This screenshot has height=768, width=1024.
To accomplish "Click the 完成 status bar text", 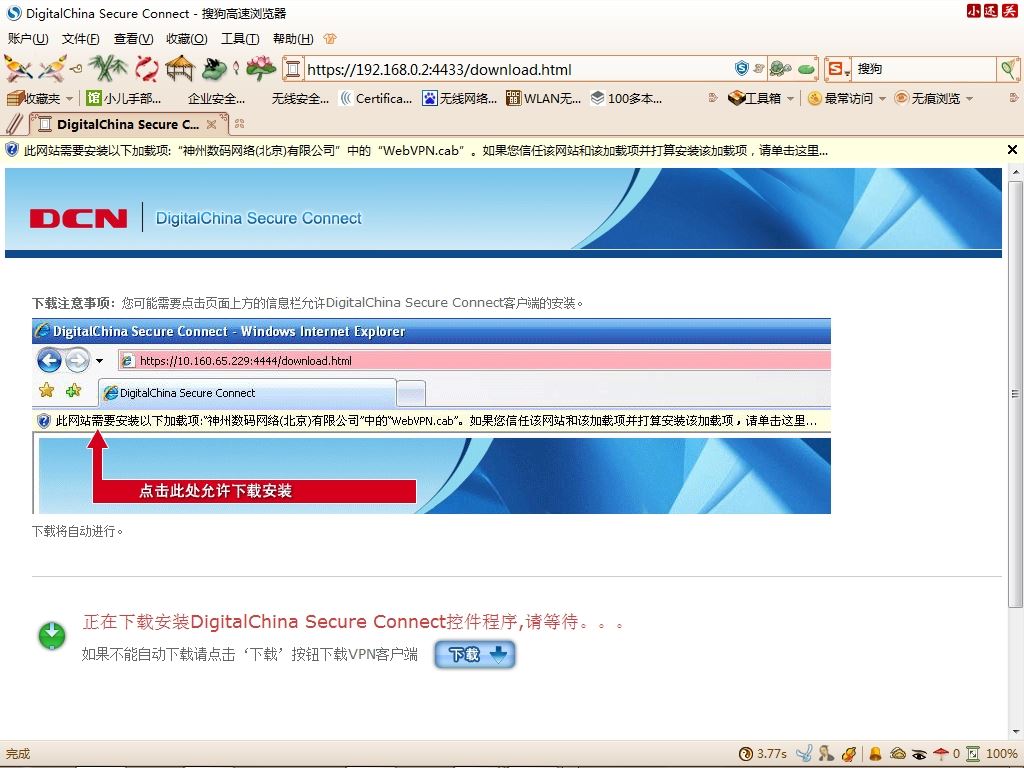I will [18, 754].
